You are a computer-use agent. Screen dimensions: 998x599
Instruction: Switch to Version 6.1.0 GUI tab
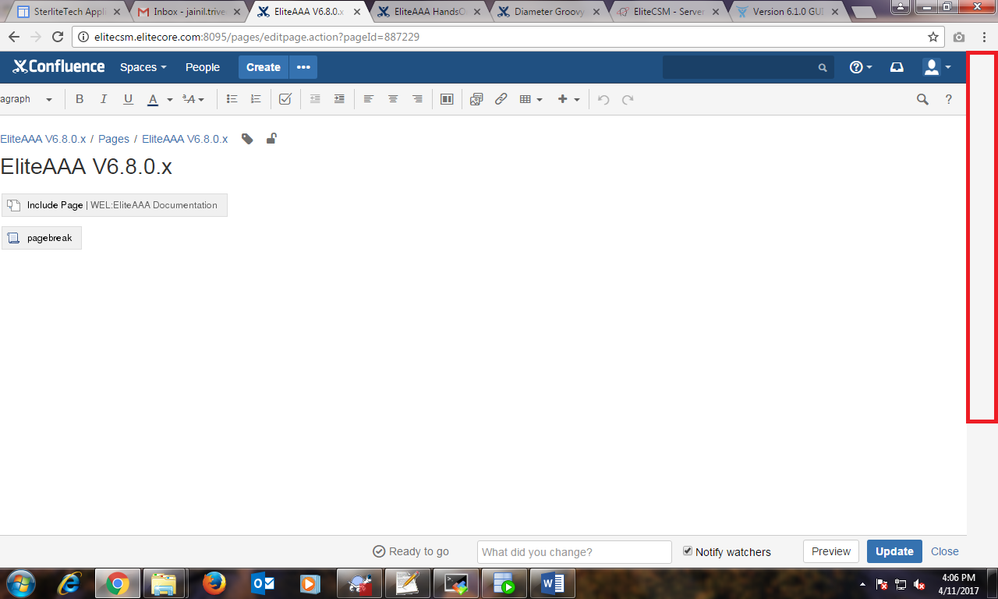coord(788,11)
